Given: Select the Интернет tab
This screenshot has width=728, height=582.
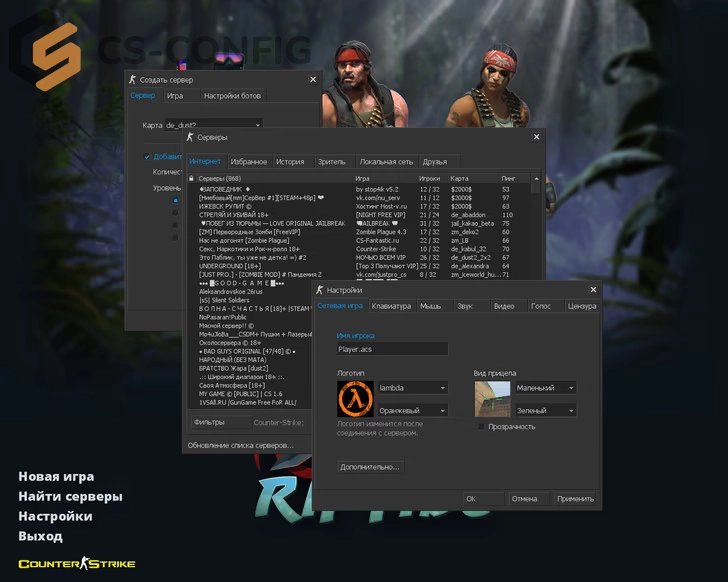Looking at the screenshot, I should pyautogui.click(x=205, y=161).
